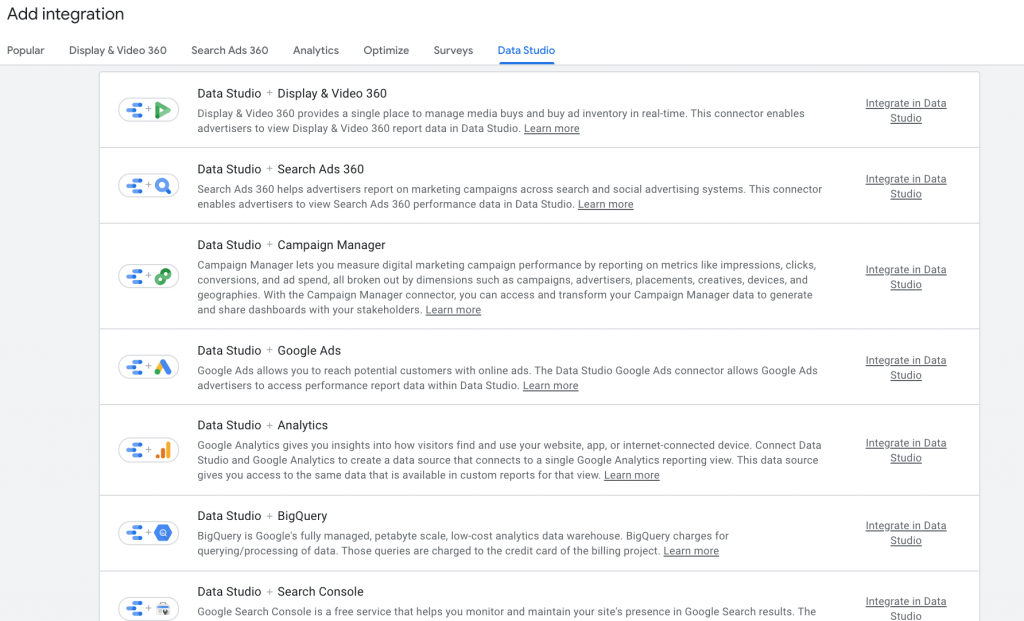Screen dimensions: 1024x621
Task: Open Learn more for Display & Video 360
Action: point(551,129)
